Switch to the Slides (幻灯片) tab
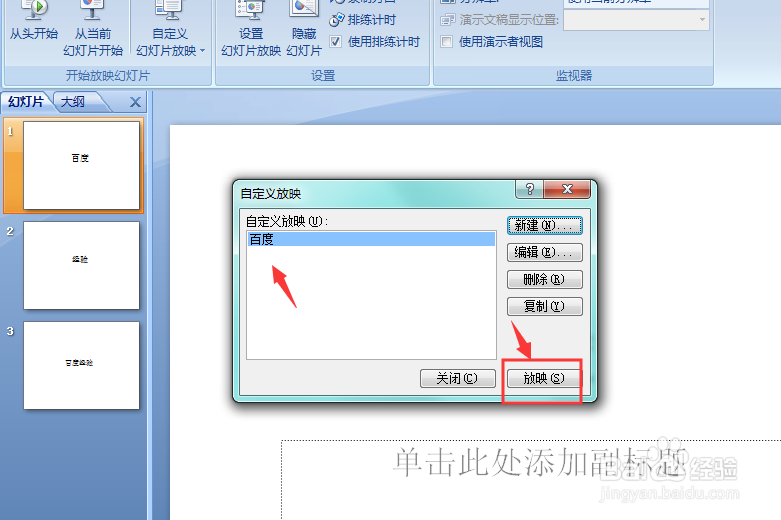 [x=26, y=102]
